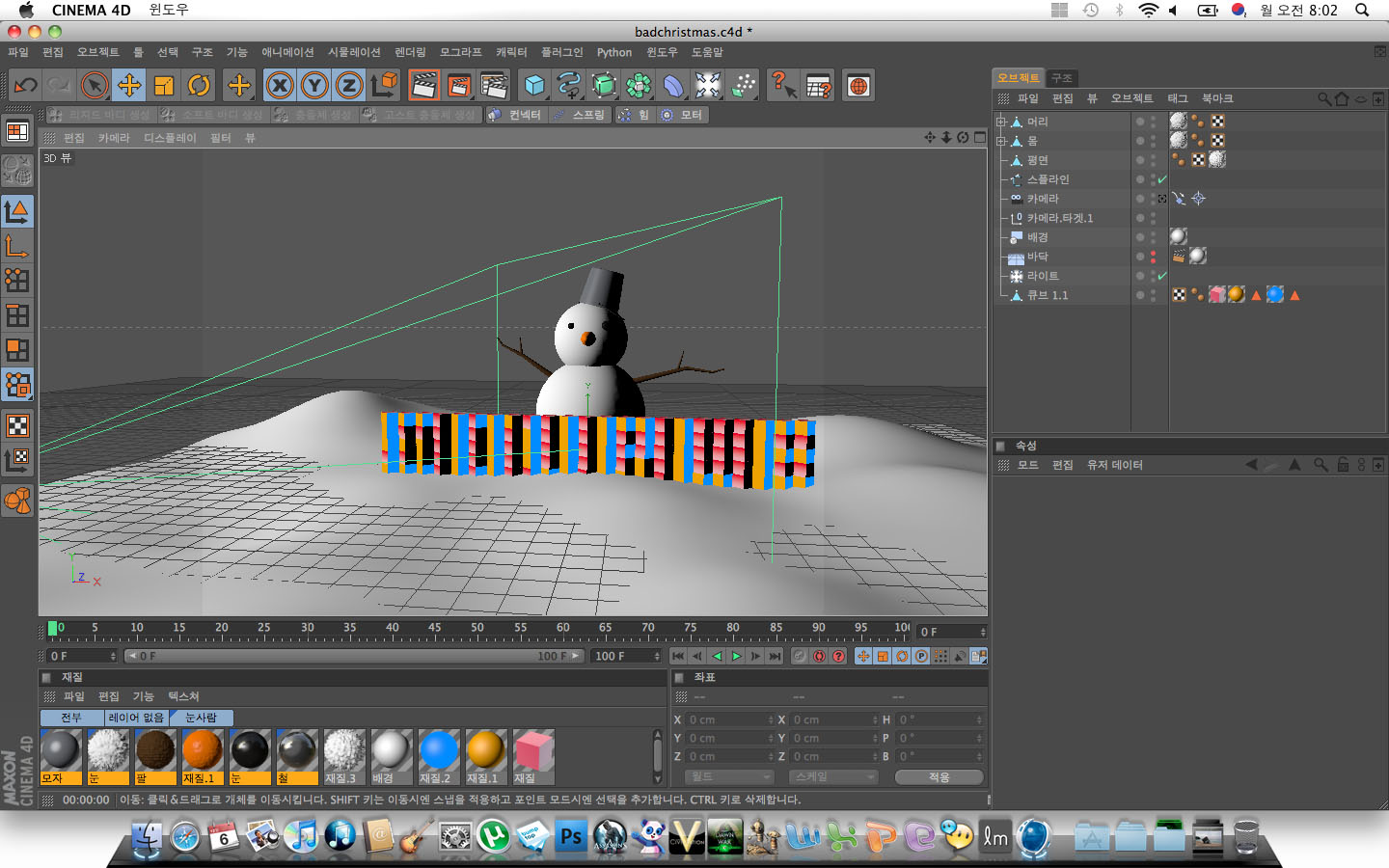Disable the green check on 라이트 object

tap(1162, 276)
